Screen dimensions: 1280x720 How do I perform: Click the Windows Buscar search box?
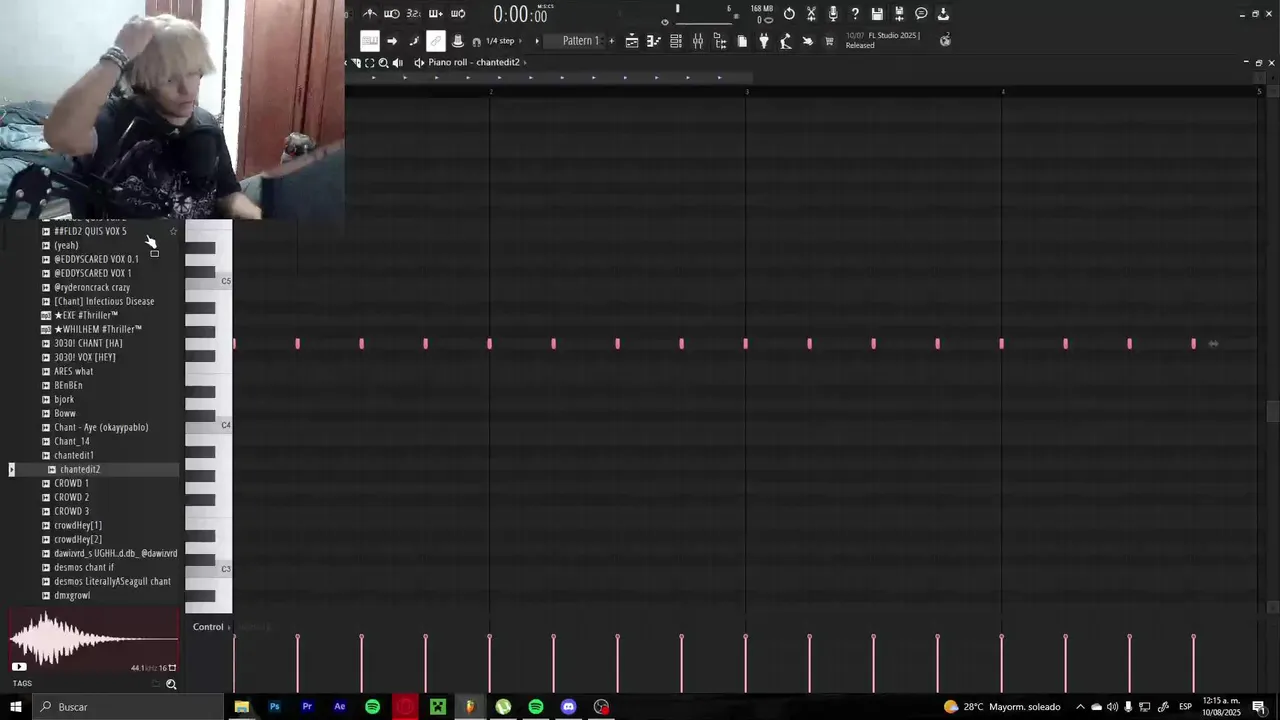[127, 707]
